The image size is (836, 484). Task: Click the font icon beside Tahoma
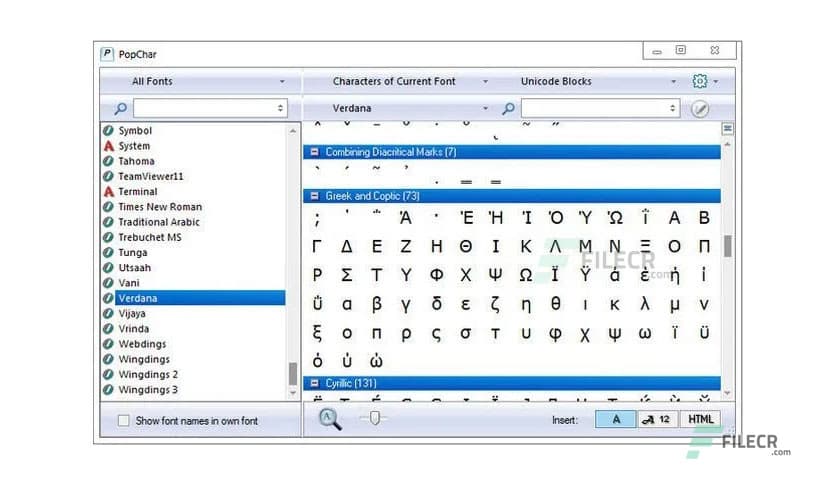108,161
